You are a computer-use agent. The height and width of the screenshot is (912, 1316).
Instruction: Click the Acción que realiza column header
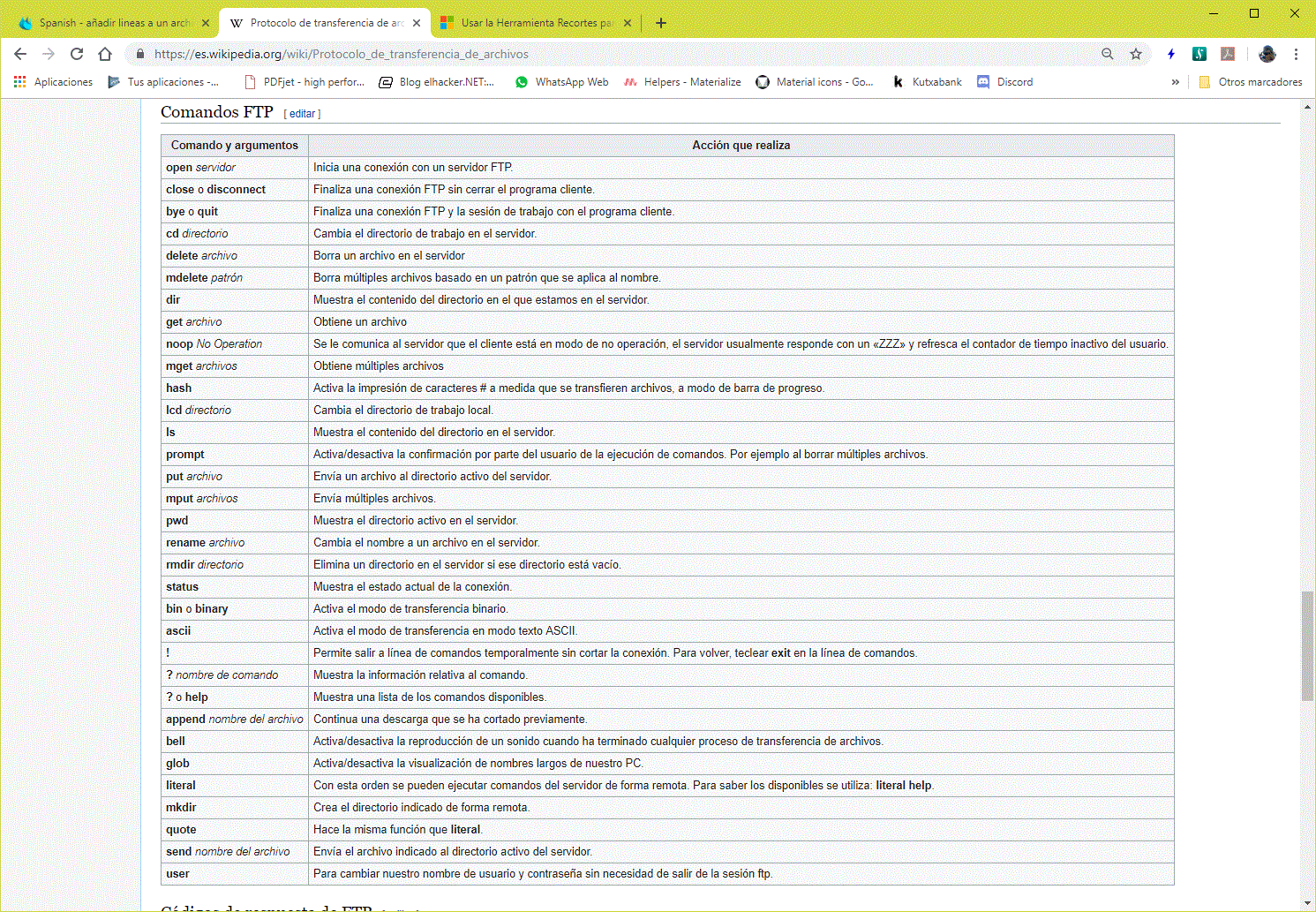741,146
